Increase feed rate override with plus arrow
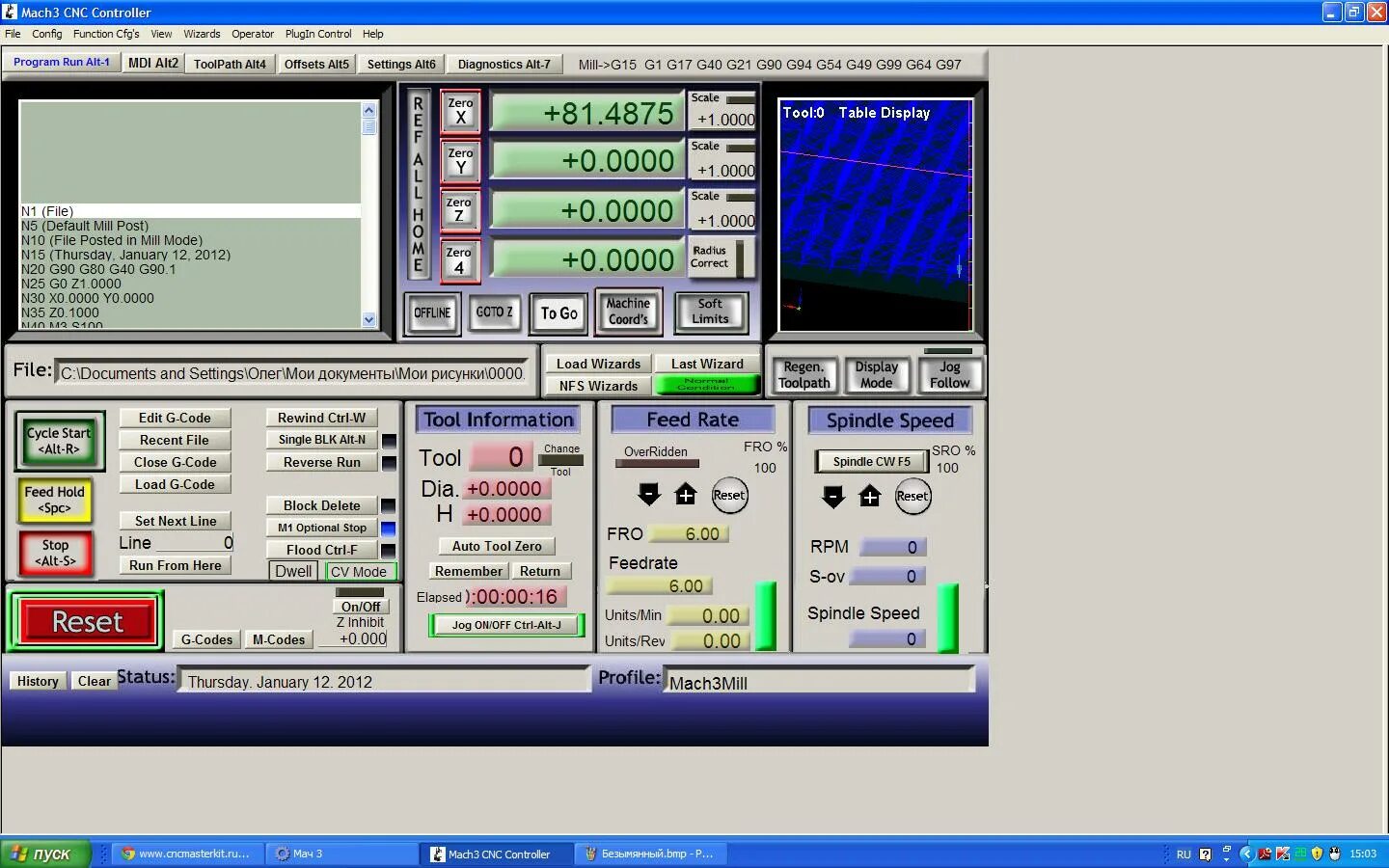The height and width of the screenshot is (868, 1389). (686, 495)
